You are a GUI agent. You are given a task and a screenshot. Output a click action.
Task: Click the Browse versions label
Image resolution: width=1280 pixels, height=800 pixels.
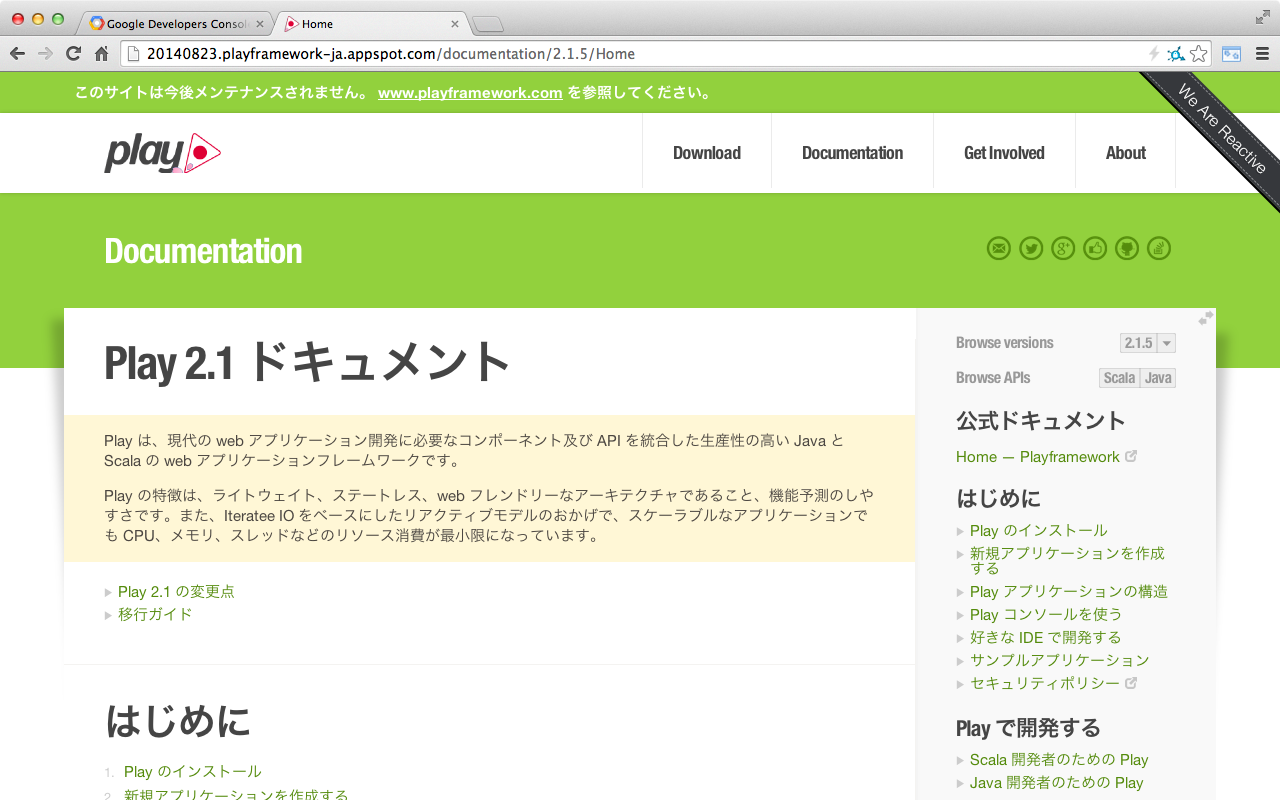[x=1005, y=343]
